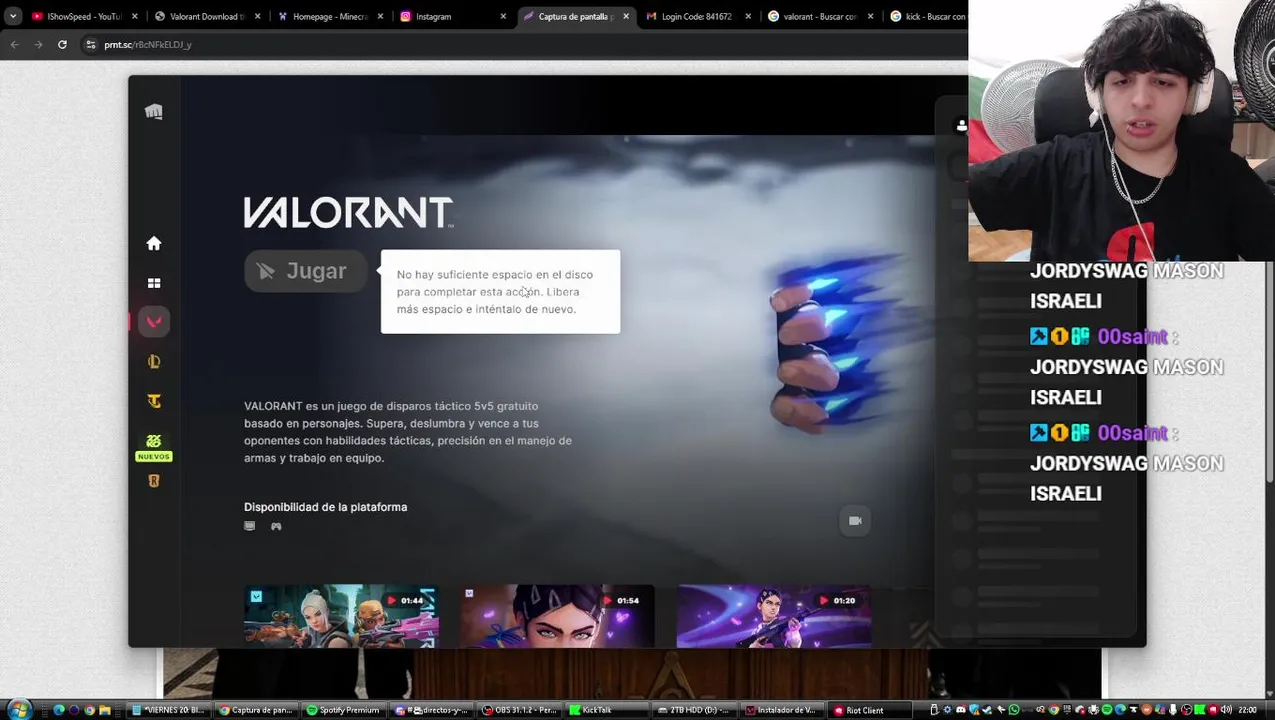Click the grayed-out Jugar button
Image resolution: width=1275 pixels, height=720 pixels.
(305, 271)
